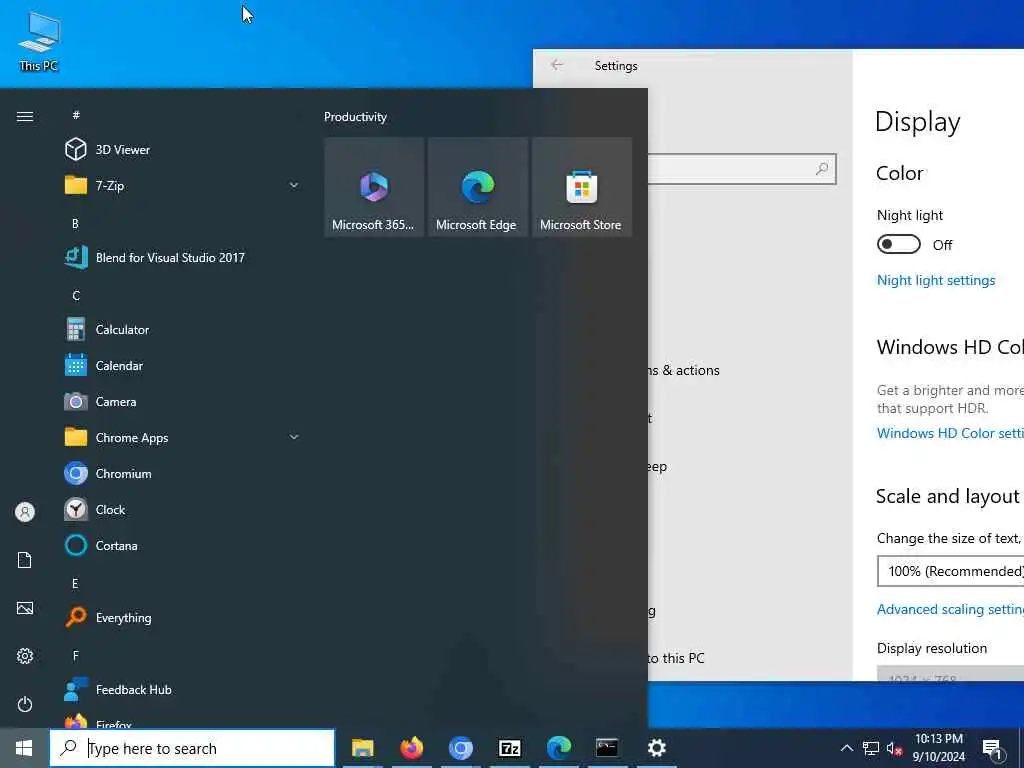Click the E letter header in app list
This screenshot has width=1024, height=768.
(75, 583)
